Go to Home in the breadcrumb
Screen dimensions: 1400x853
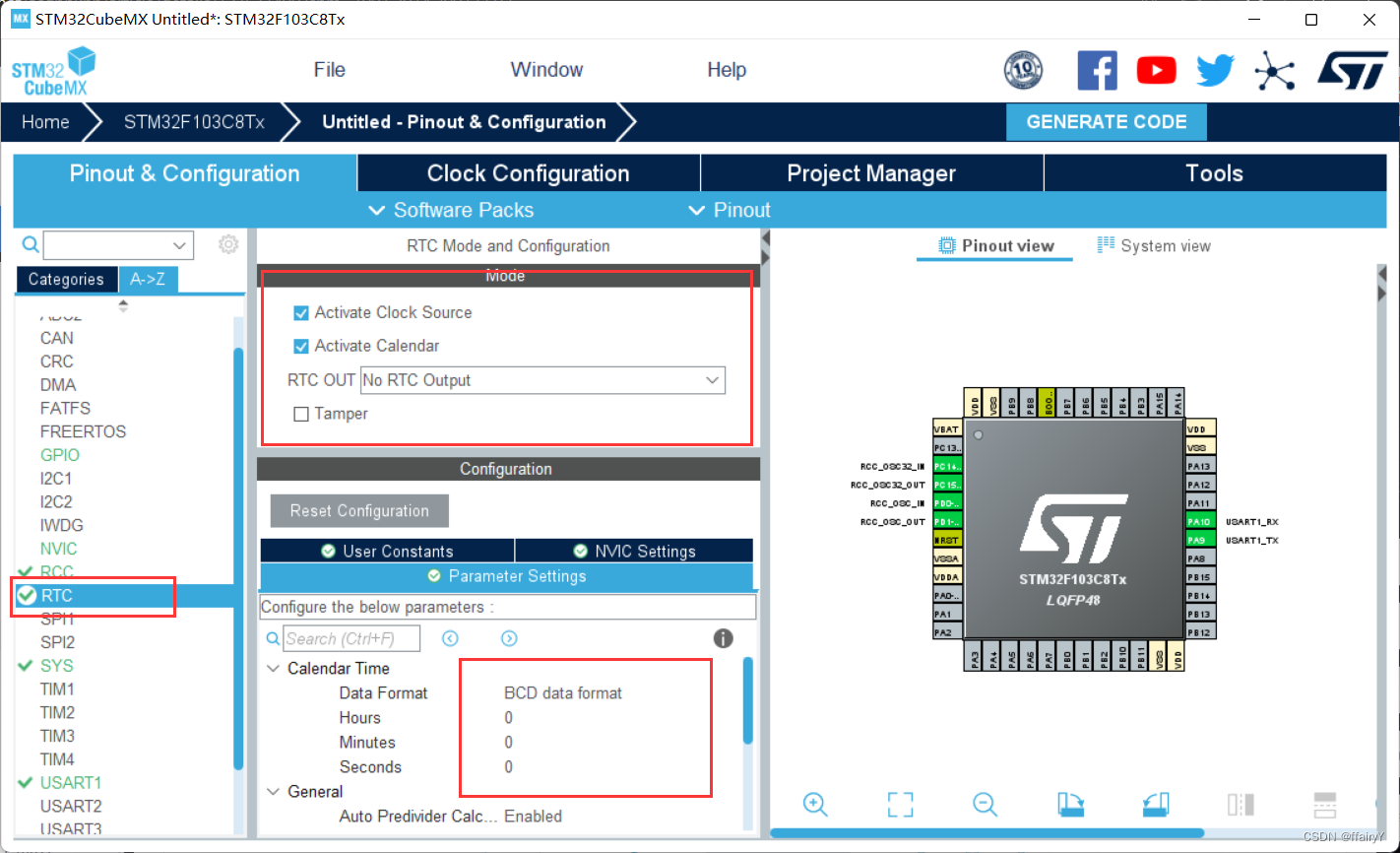[45, 122]
